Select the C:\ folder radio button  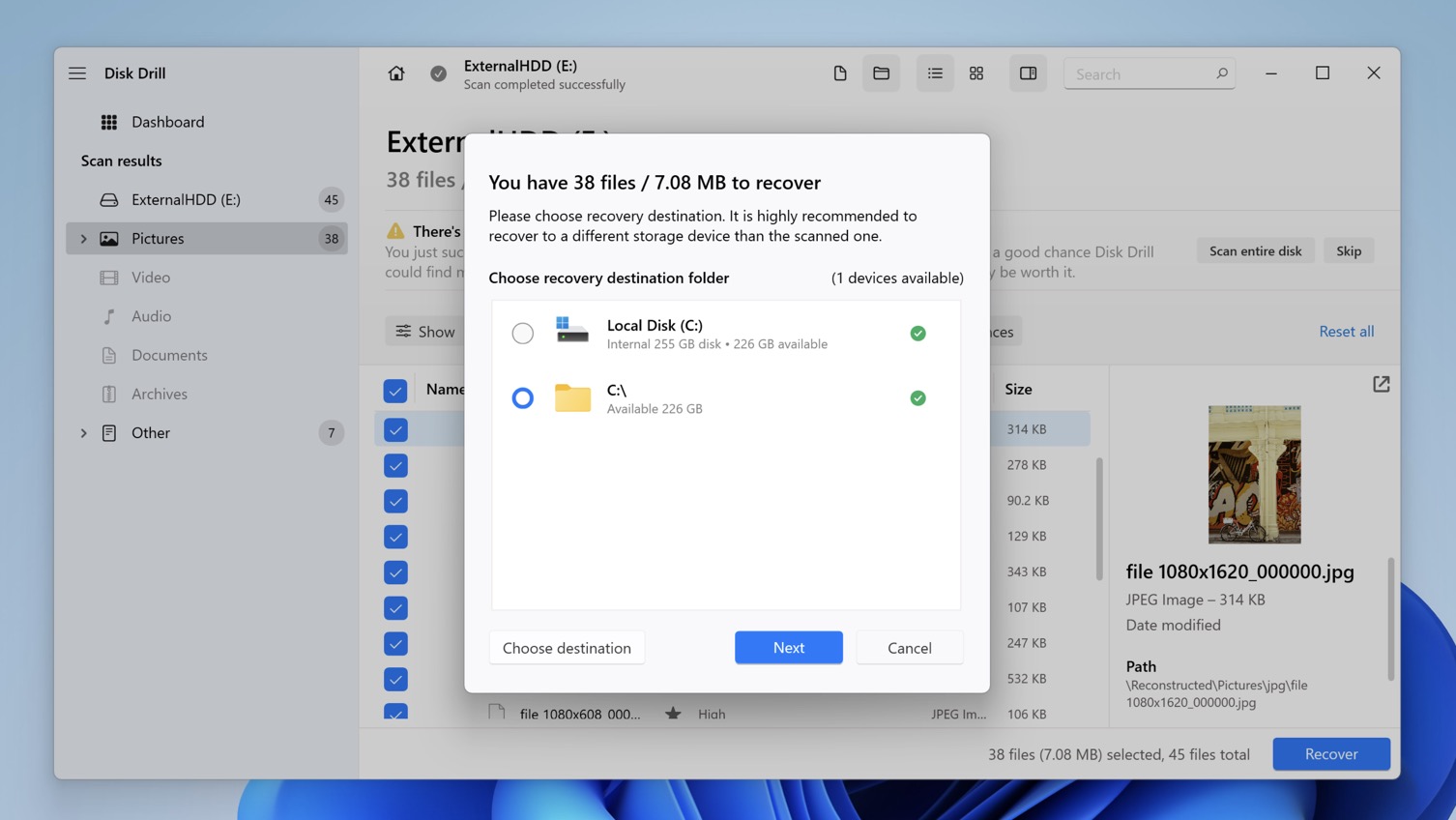[x=522, y=398]
